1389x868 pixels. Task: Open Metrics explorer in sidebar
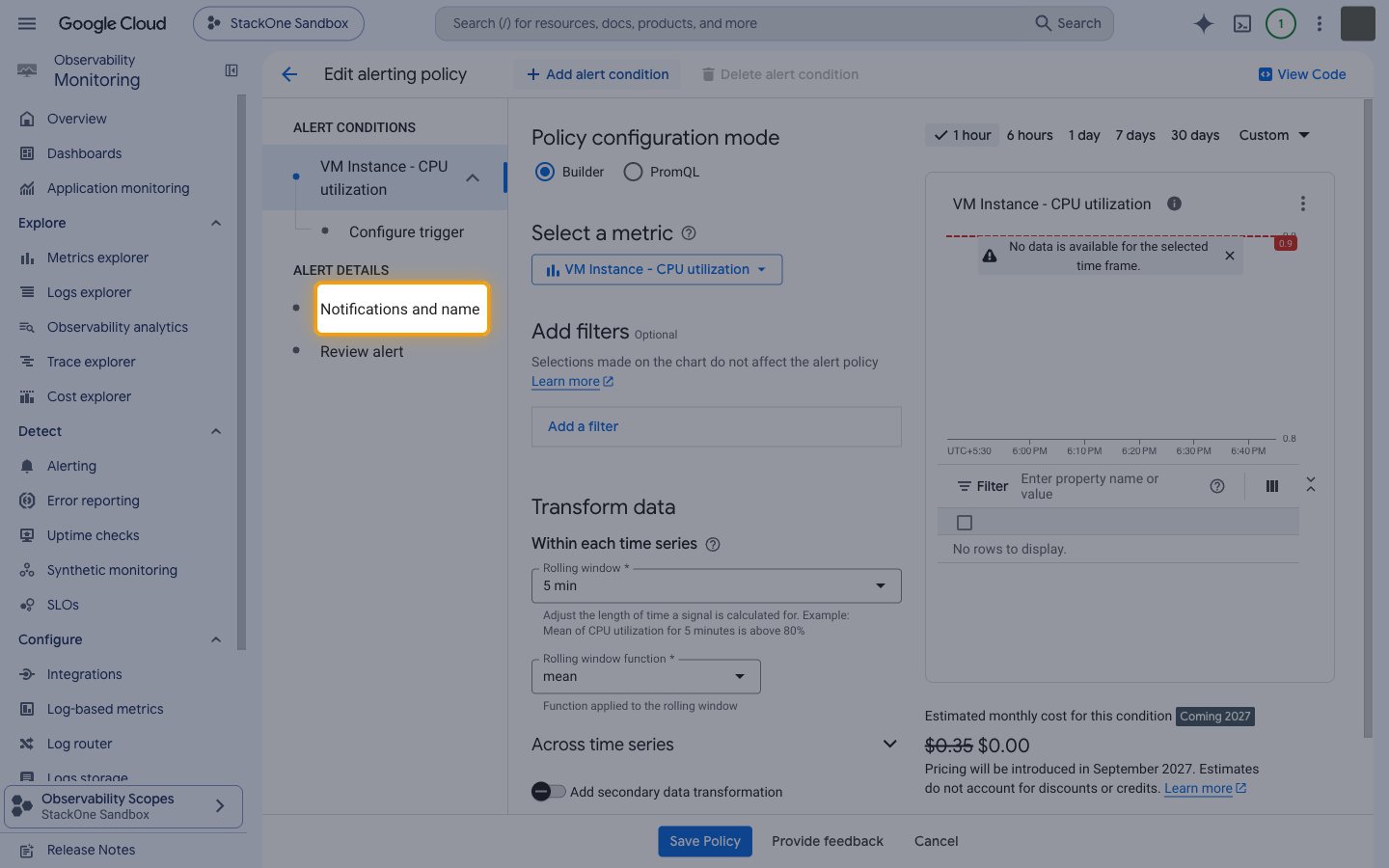[x=97, y=258]
